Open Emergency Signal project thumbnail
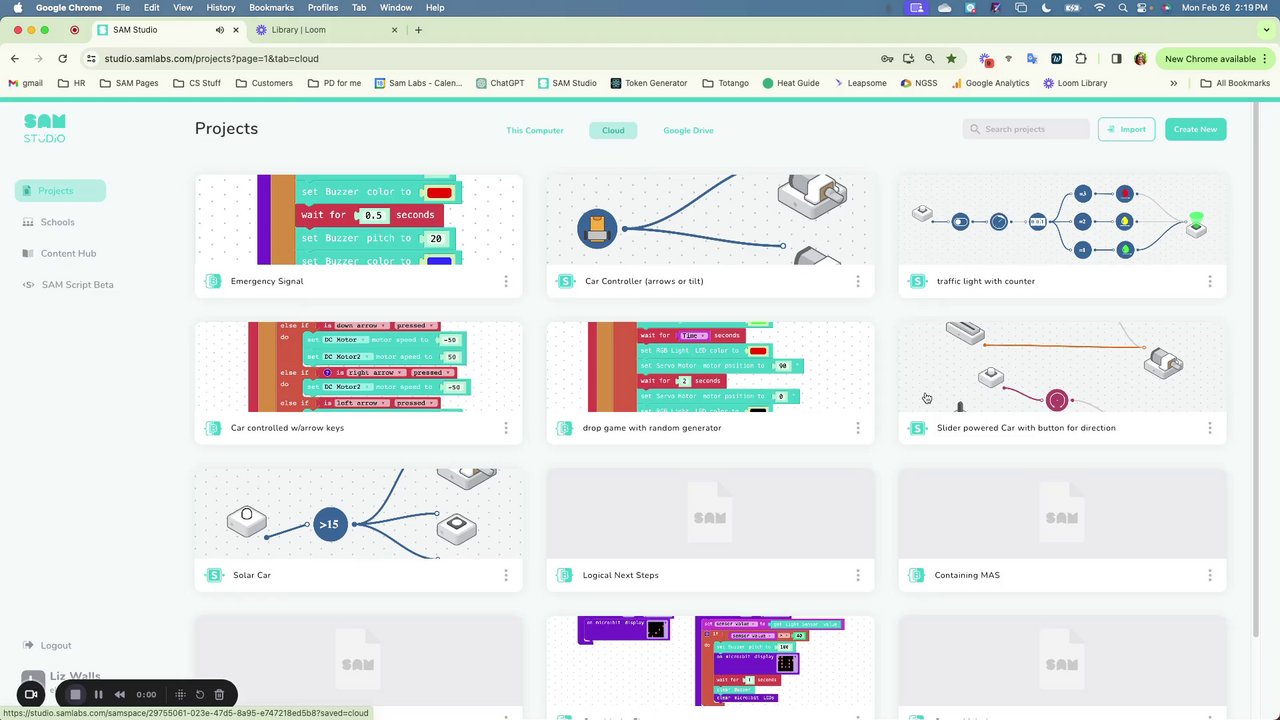 point(358,220)
